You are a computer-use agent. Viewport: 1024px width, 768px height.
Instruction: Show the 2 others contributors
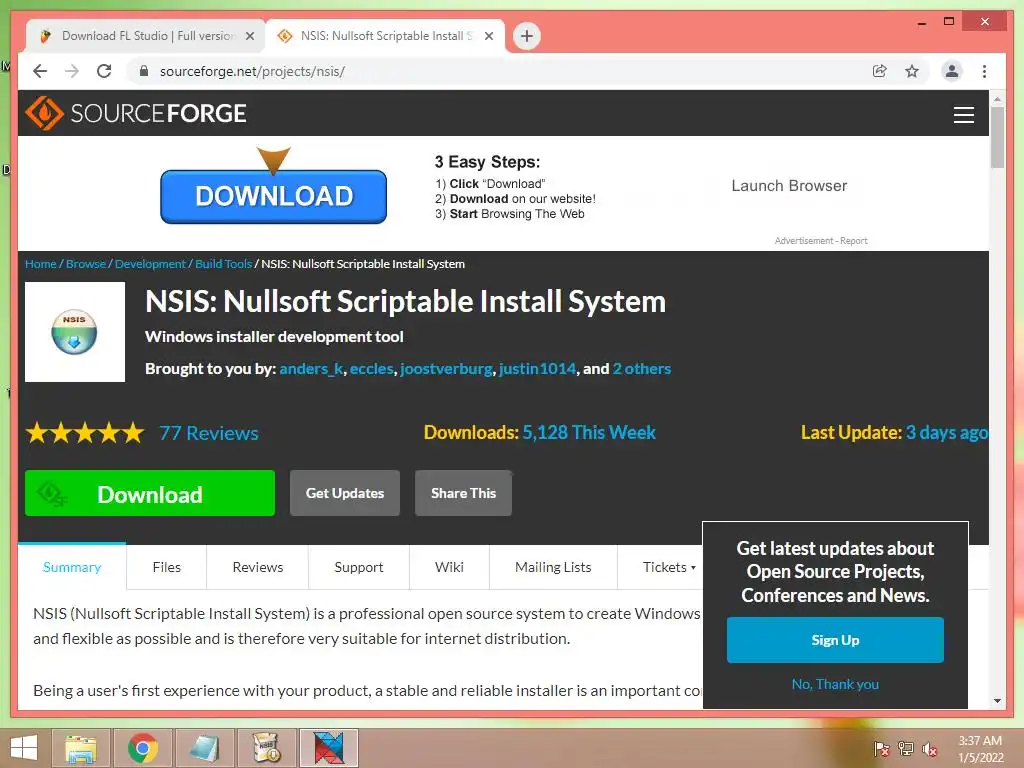click(642, 369)
